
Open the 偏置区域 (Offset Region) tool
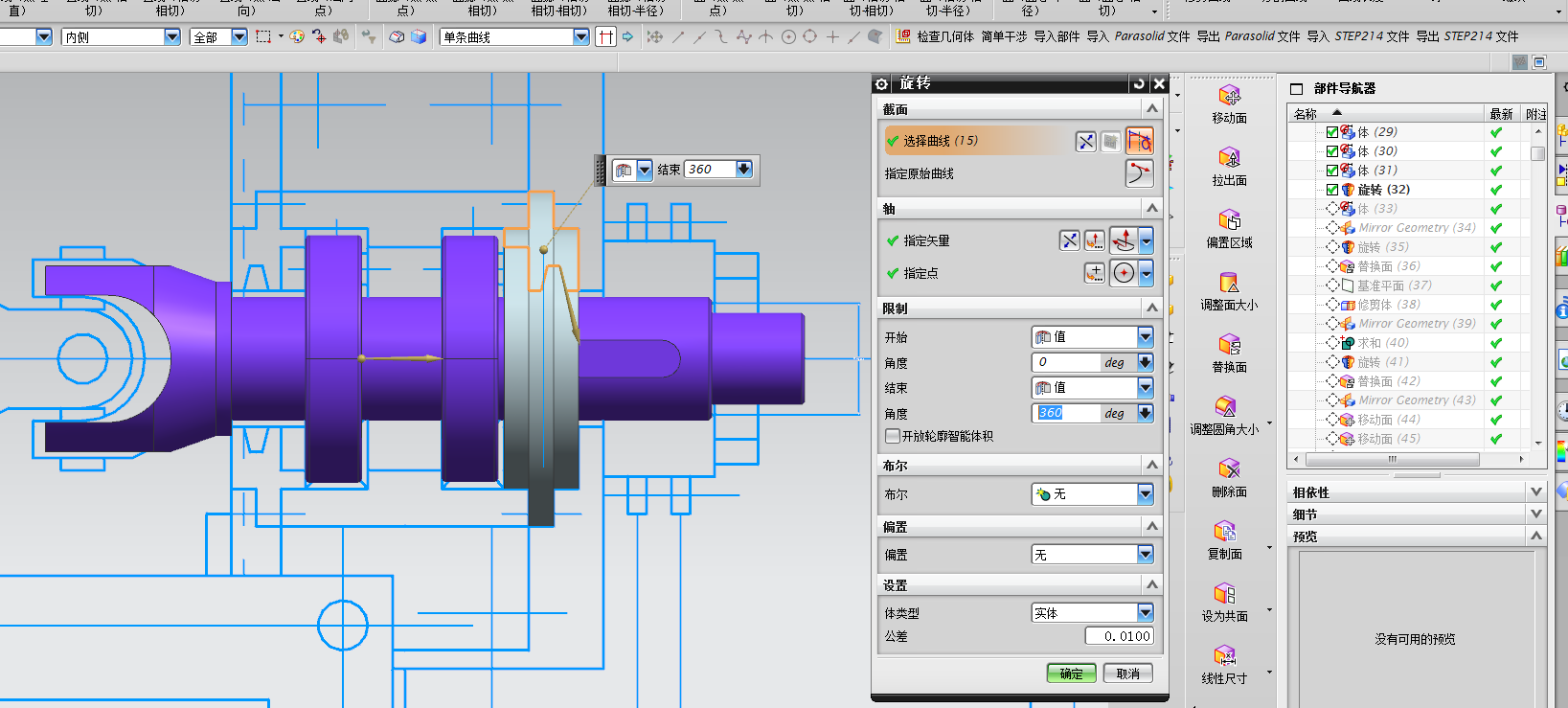(x=1230, y=220)
